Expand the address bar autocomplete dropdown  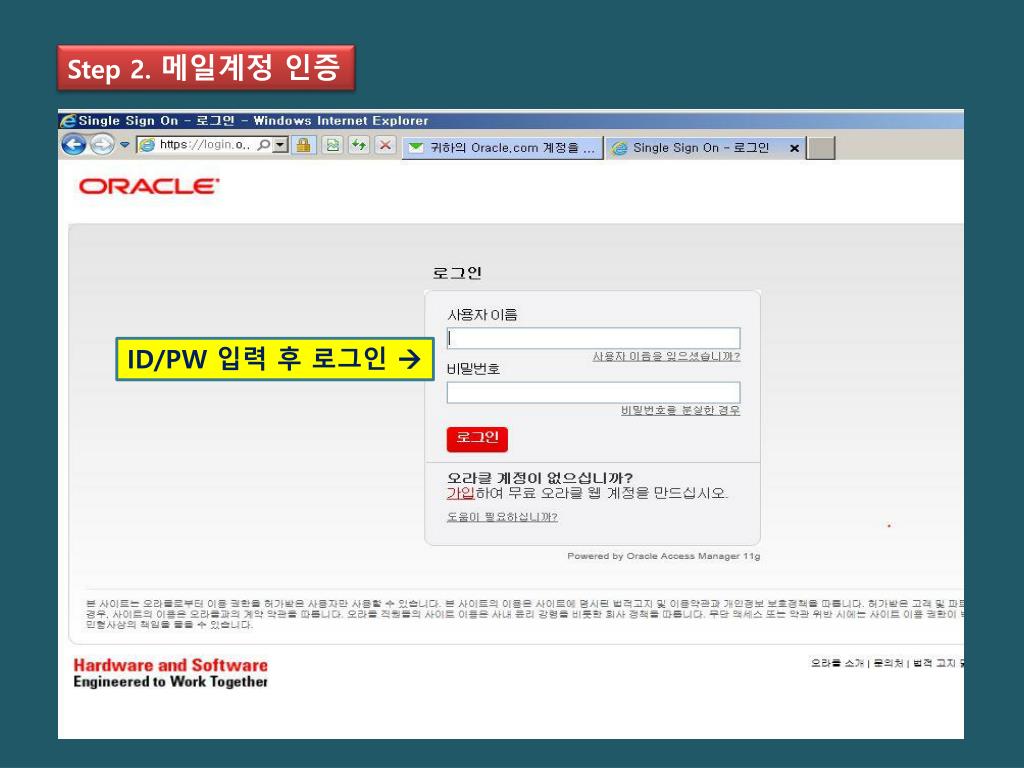pos(281,145)
